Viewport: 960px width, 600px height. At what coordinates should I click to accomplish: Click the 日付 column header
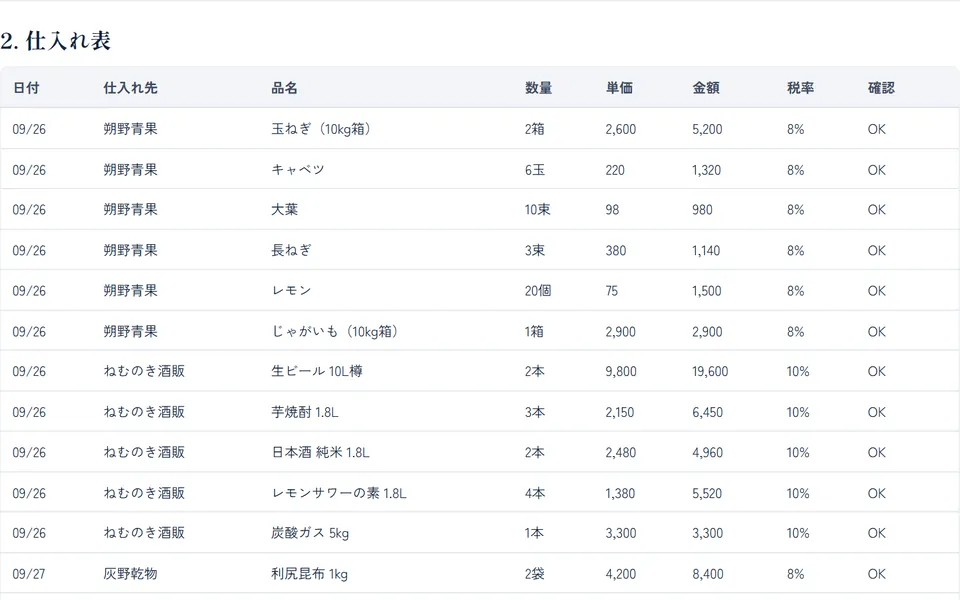click(x=26, y=88)
